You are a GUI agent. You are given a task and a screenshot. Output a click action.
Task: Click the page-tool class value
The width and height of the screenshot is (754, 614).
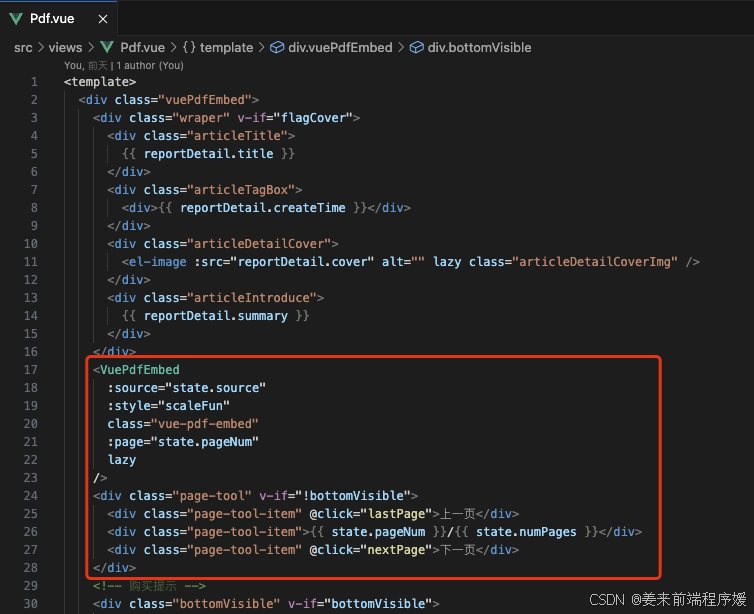tap(212, 496)
